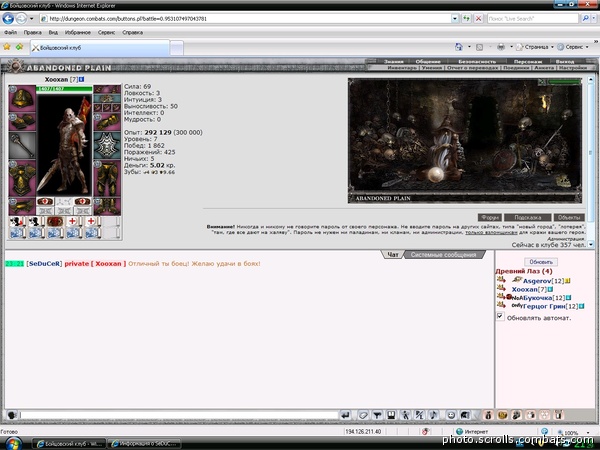
Task: Click the Abandoned Plain dungeon scene
Action: [465, 140]
